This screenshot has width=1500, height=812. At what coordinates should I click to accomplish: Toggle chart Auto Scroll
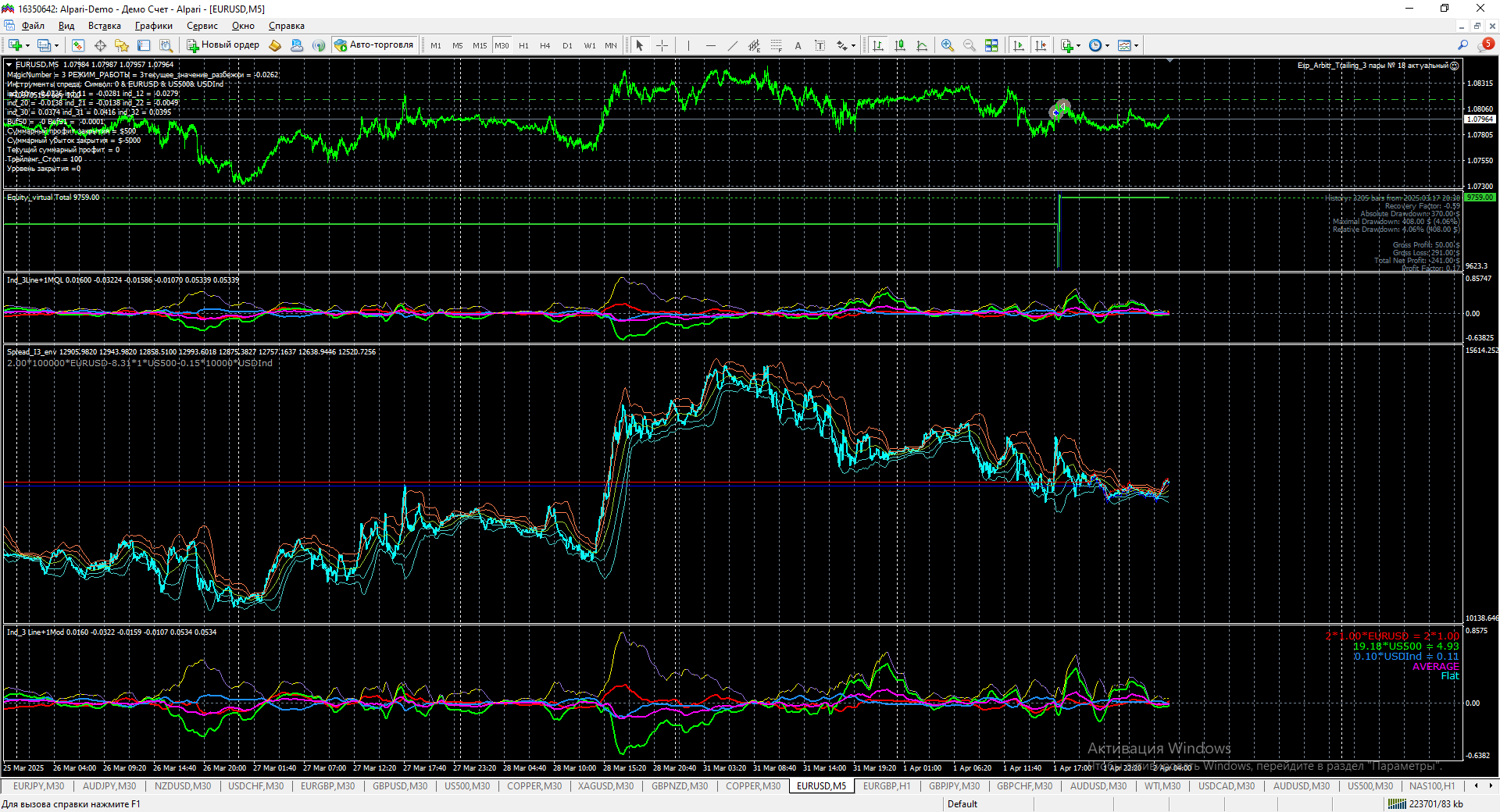(x=1019, y=45)
